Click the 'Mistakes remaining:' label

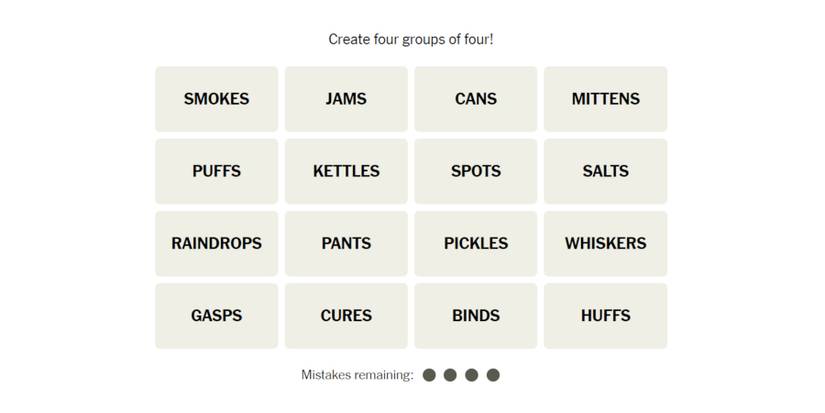[357, 375]
